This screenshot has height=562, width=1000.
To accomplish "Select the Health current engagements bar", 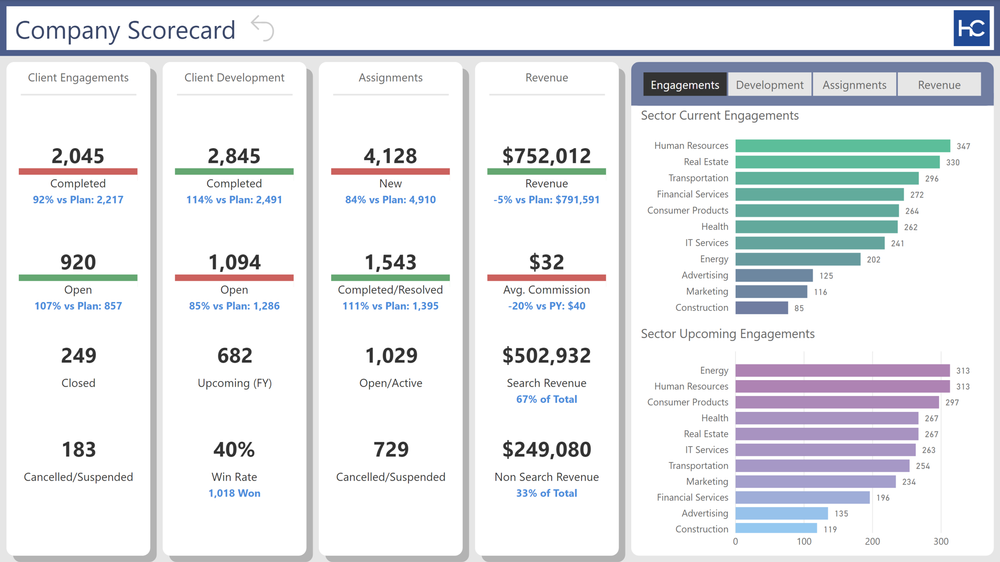I will click(x=816, y=227).
